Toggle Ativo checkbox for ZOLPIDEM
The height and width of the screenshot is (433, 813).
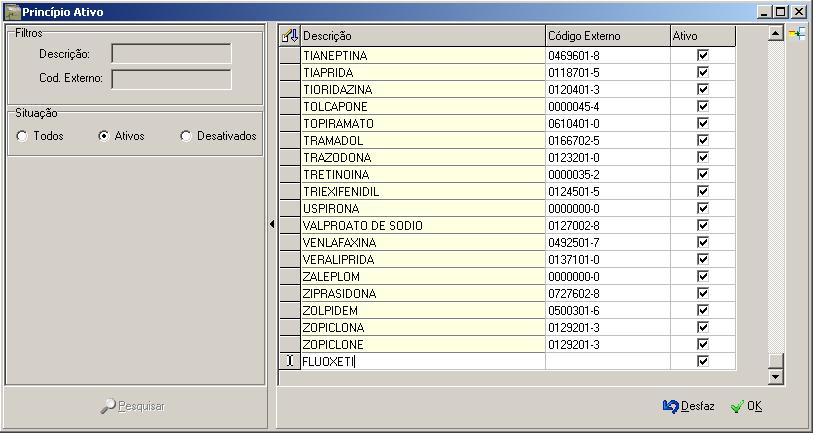(x=703, y=311)
